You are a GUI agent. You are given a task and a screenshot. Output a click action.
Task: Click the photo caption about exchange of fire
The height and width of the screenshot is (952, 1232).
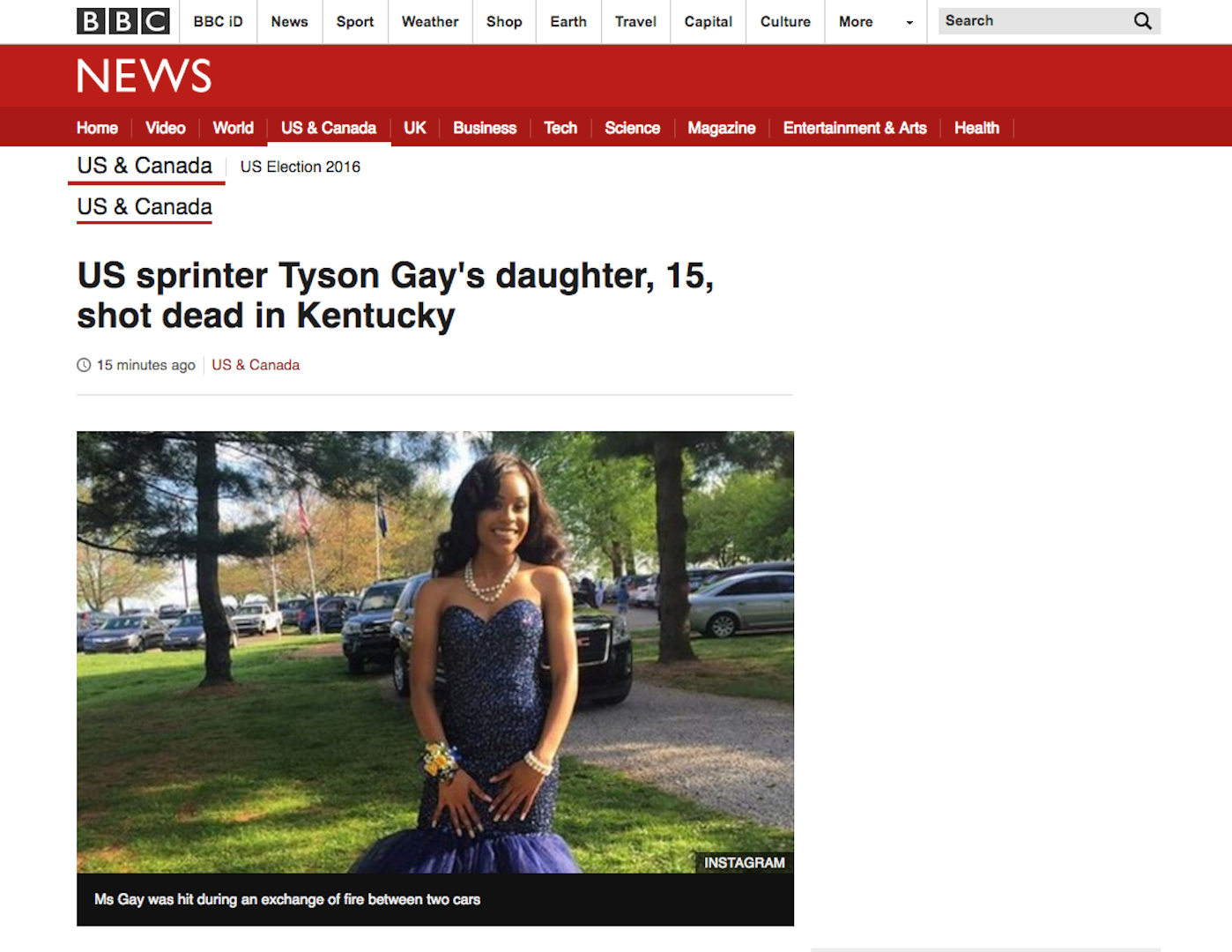coord(287,899)
